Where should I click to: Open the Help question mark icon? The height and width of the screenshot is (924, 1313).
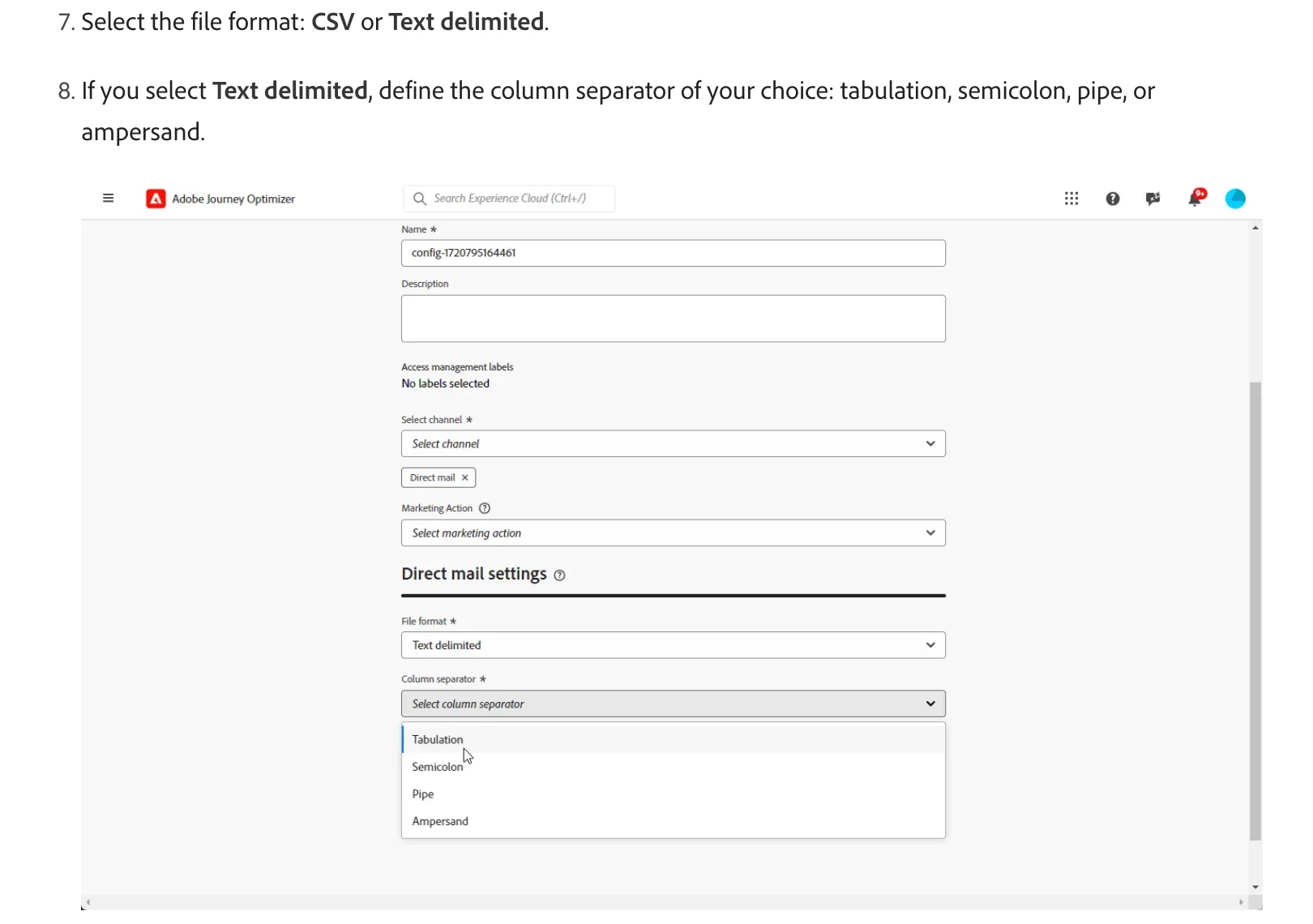coord(1113,199)
